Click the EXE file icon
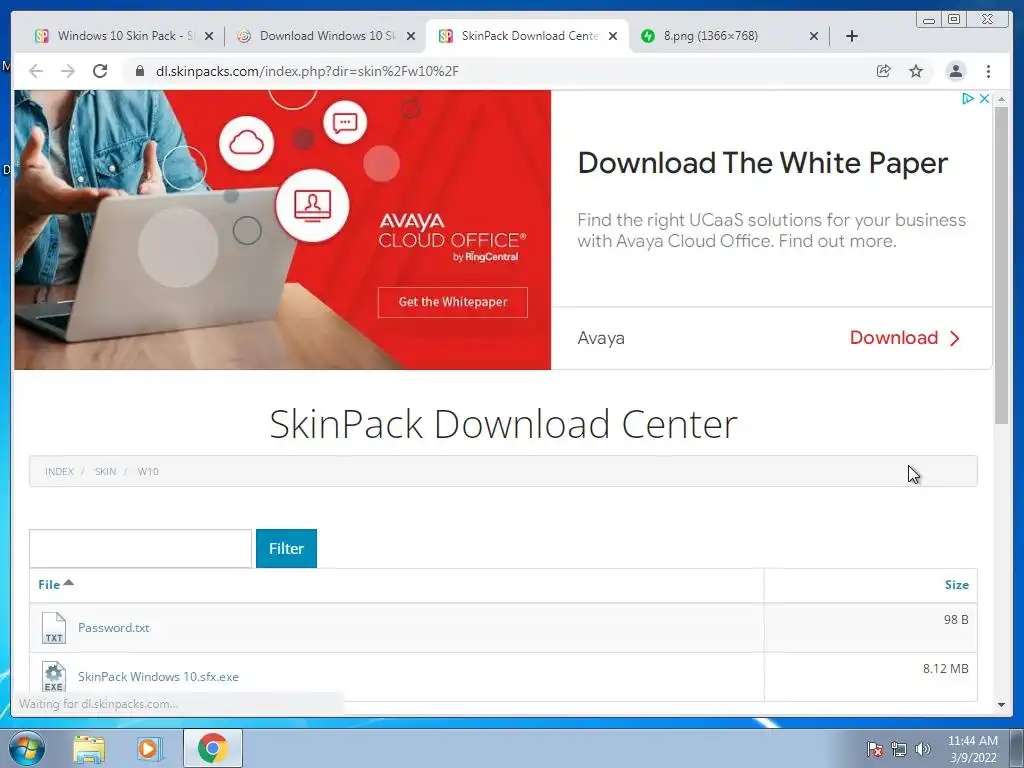This screenshot has width=1024, height=768. click(x=54, y=677)
